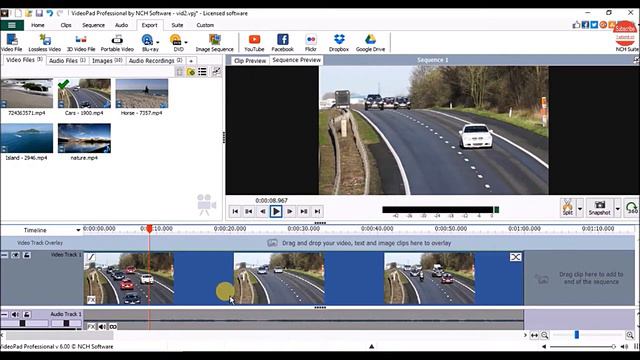This screenshot has width=640, height=360.
Task: Upload to YouTube
Action: (x=254, y=42)
